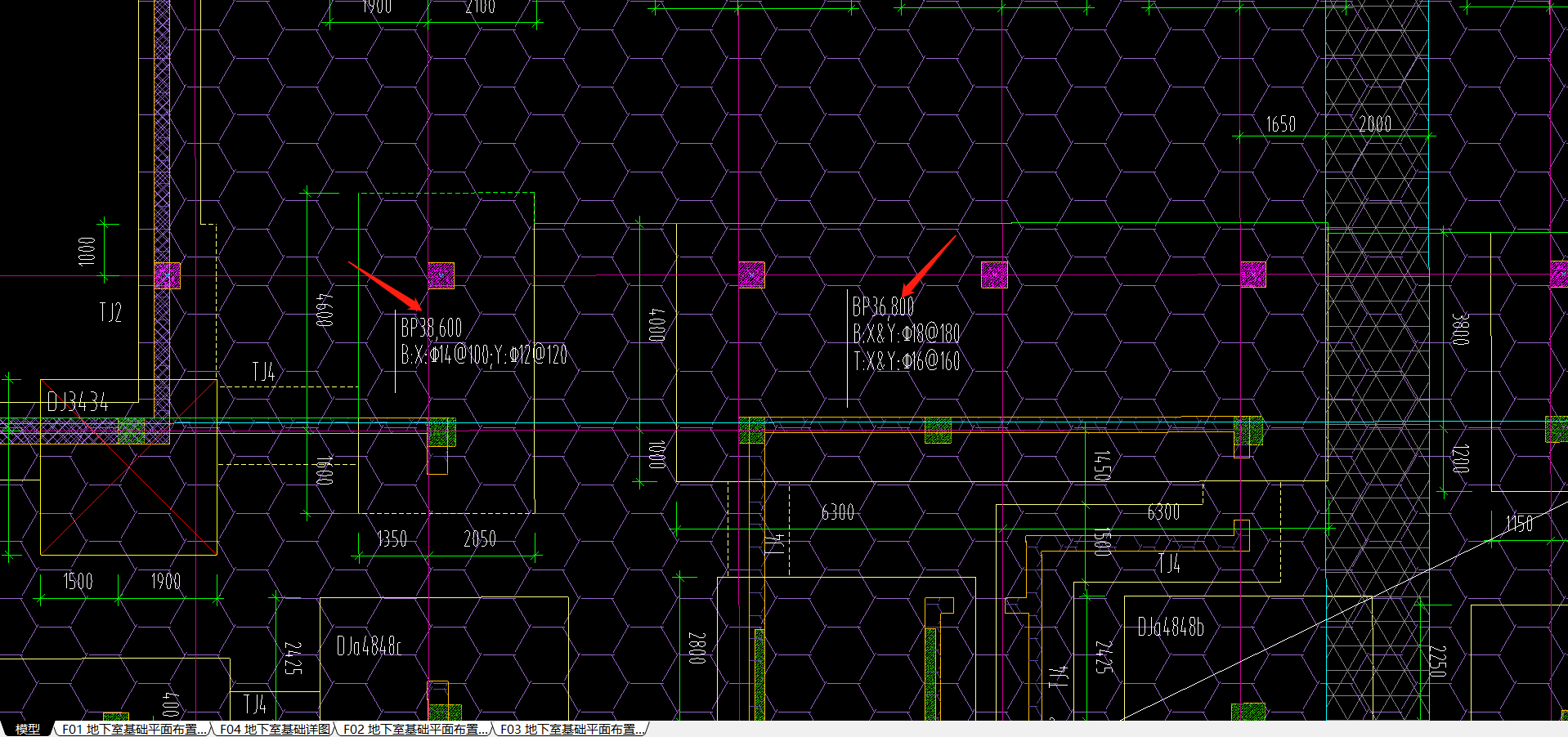Select the 4000 vertical dimension text
This screenshot has width=1568, height=737.
click(657, 324)
